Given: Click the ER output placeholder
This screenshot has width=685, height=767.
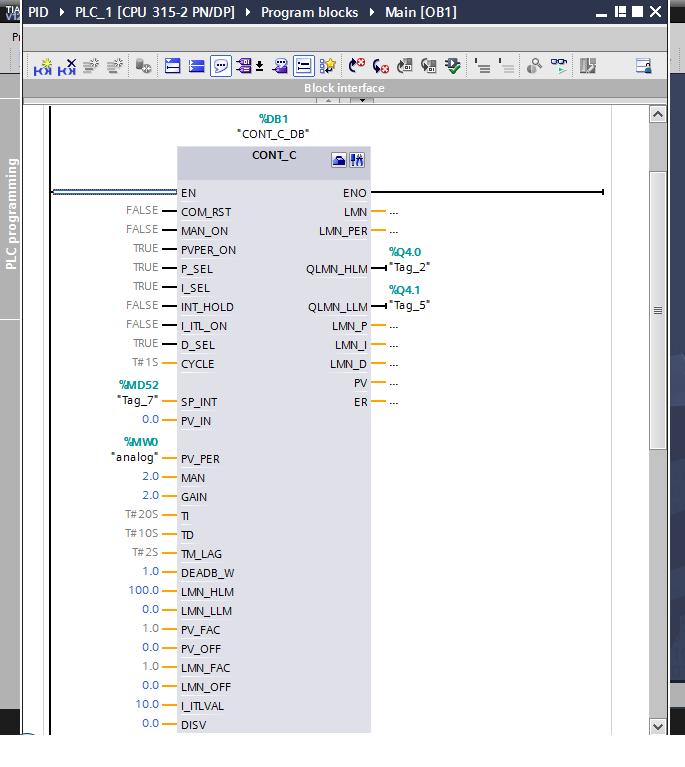Looking at the screenshot, I should (x=394, y=402).
